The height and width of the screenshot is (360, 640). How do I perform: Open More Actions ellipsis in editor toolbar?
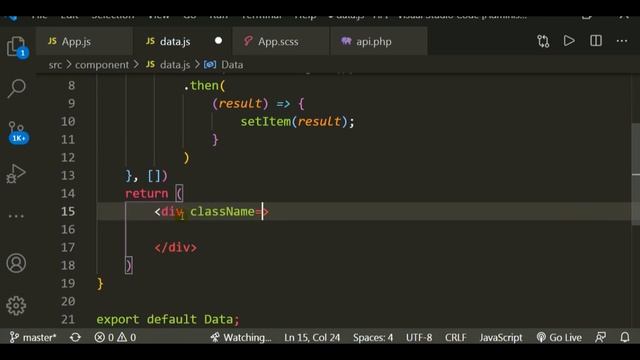pyautogui.click(x=622, y=41)
